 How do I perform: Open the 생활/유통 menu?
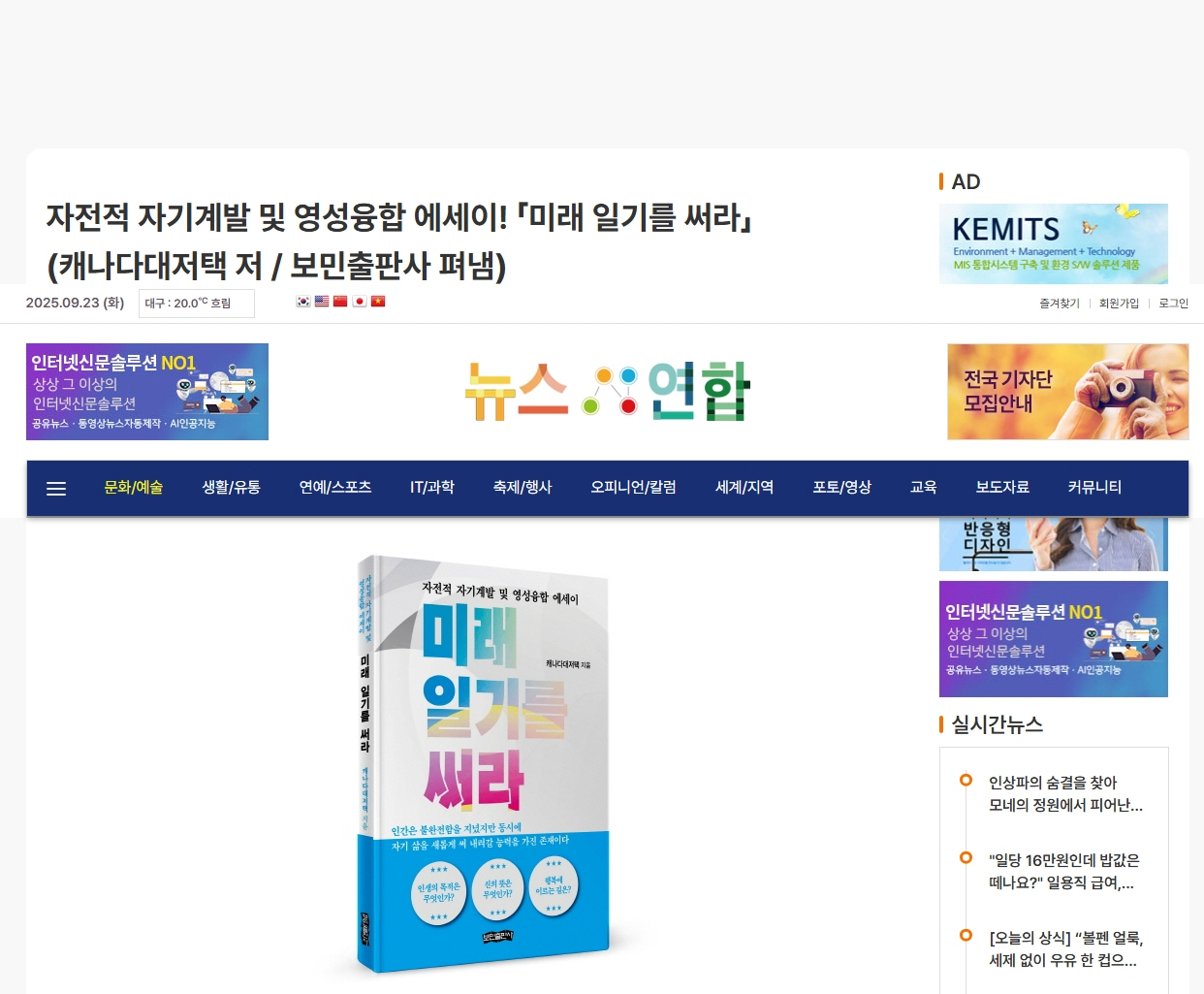point(231,488)
